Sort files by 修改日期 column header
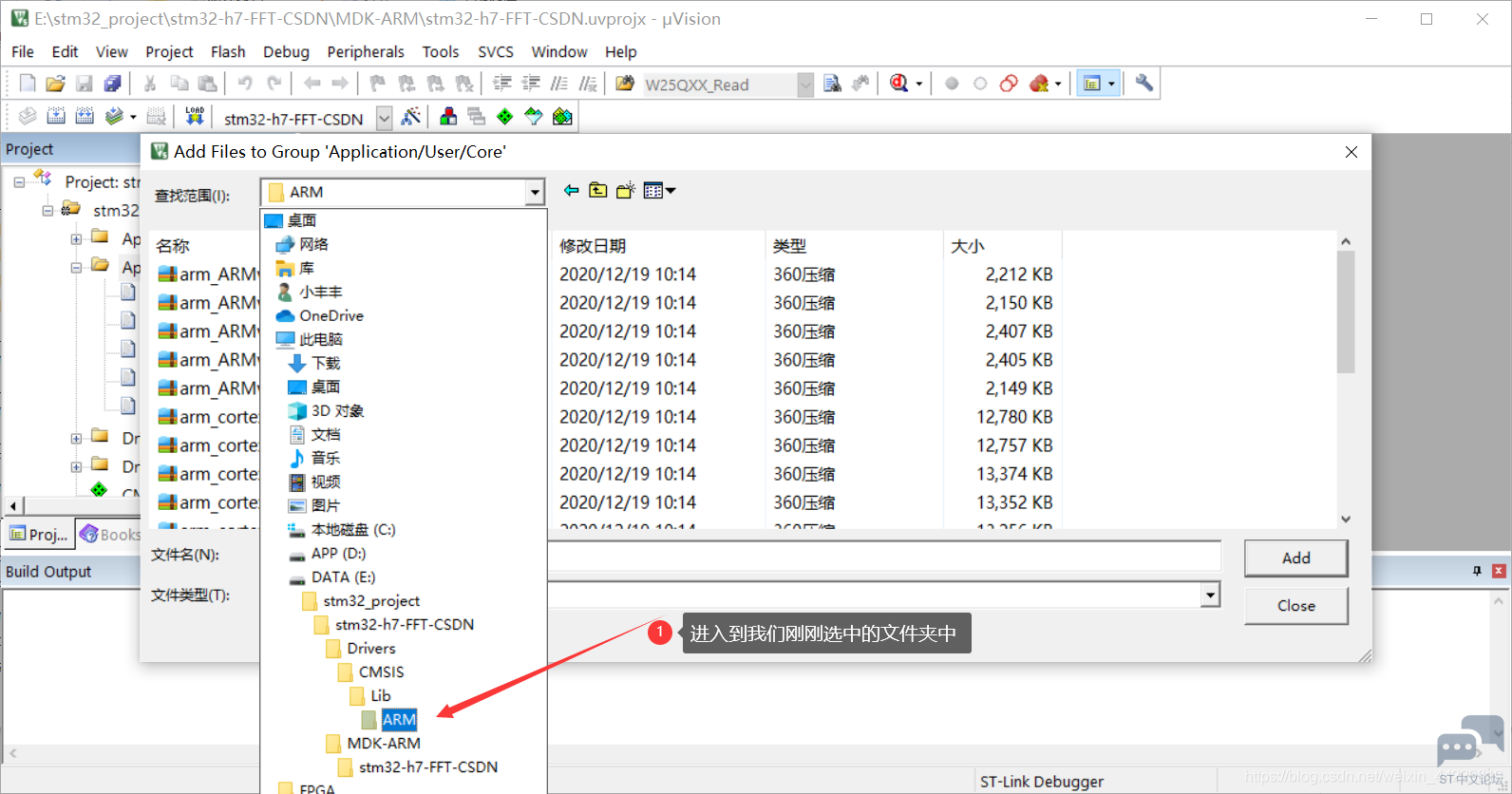 click(593, 246)
